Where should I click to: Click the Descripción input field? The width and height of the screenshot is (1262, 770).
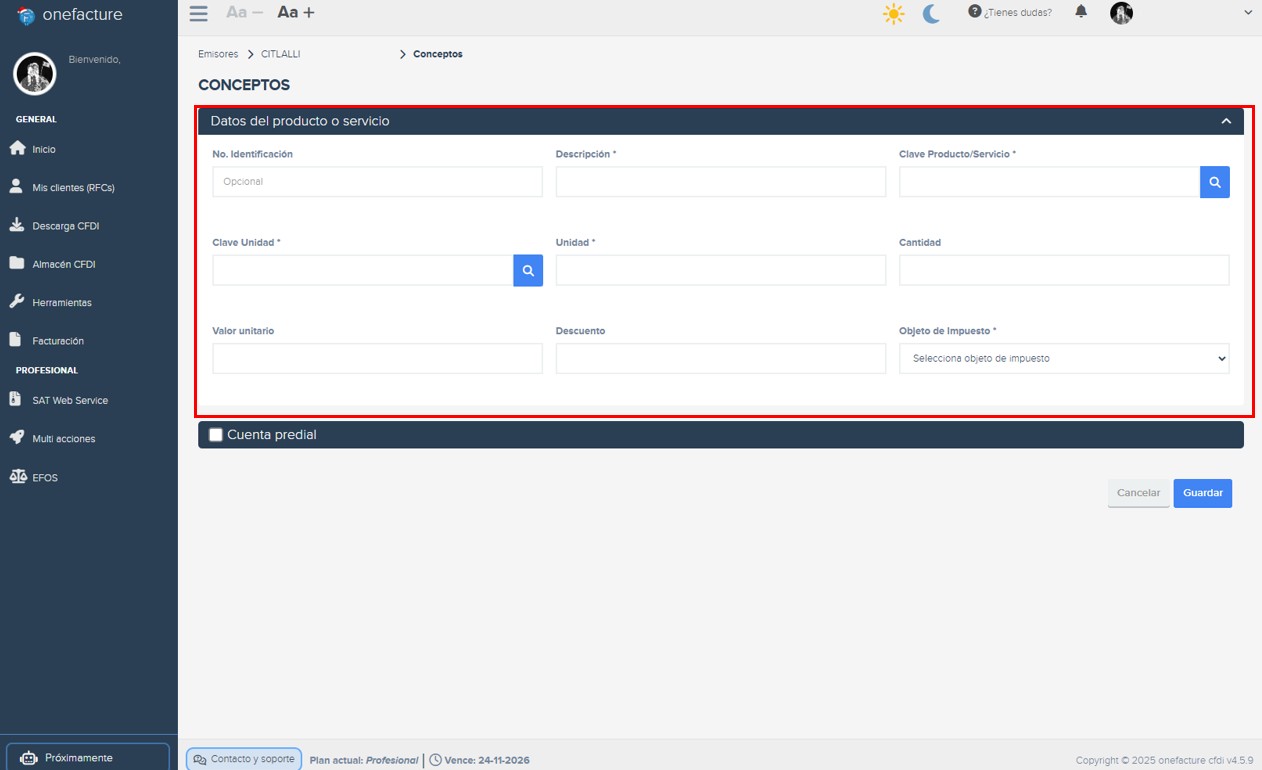click(x=720, y=182)
